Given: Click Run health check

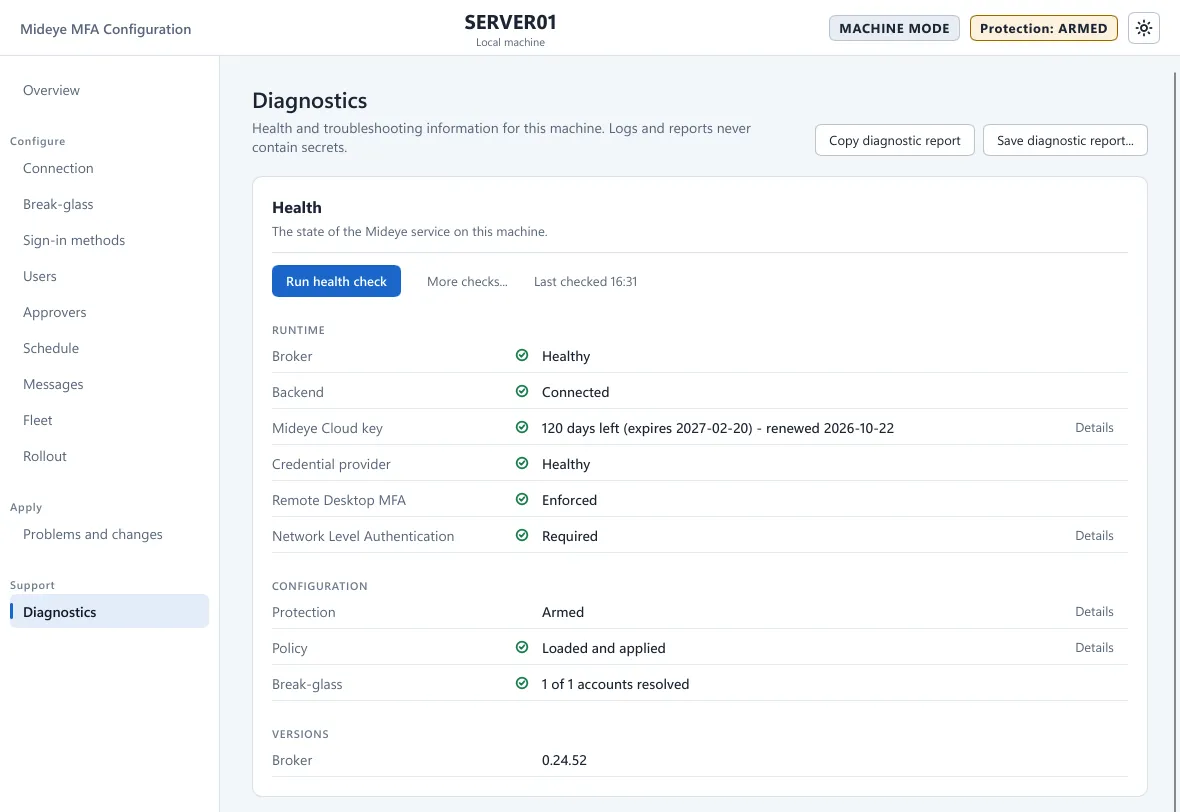Looking at the screenshot, I should [x=336, y=281].
